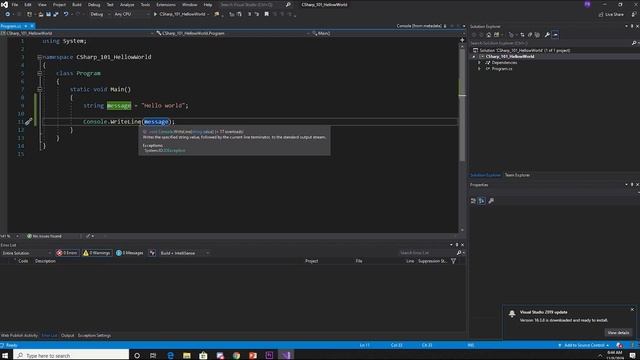Viewport: 640px width, 360px height.
Task: Collapse the namespace code block
Action: point(40,57)
